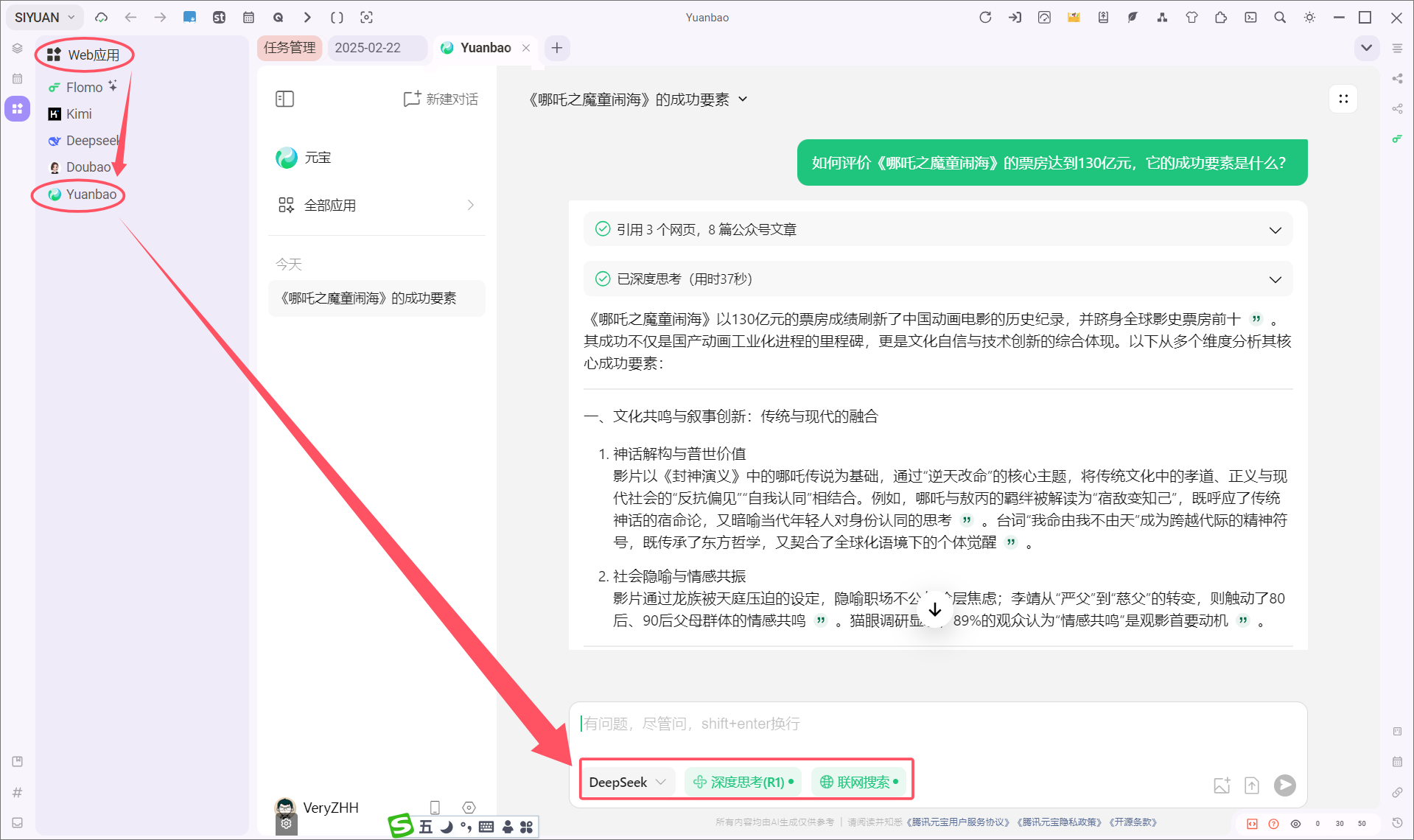
Task: Select Kimi in the Web apps list
Action: click(79, 114)
